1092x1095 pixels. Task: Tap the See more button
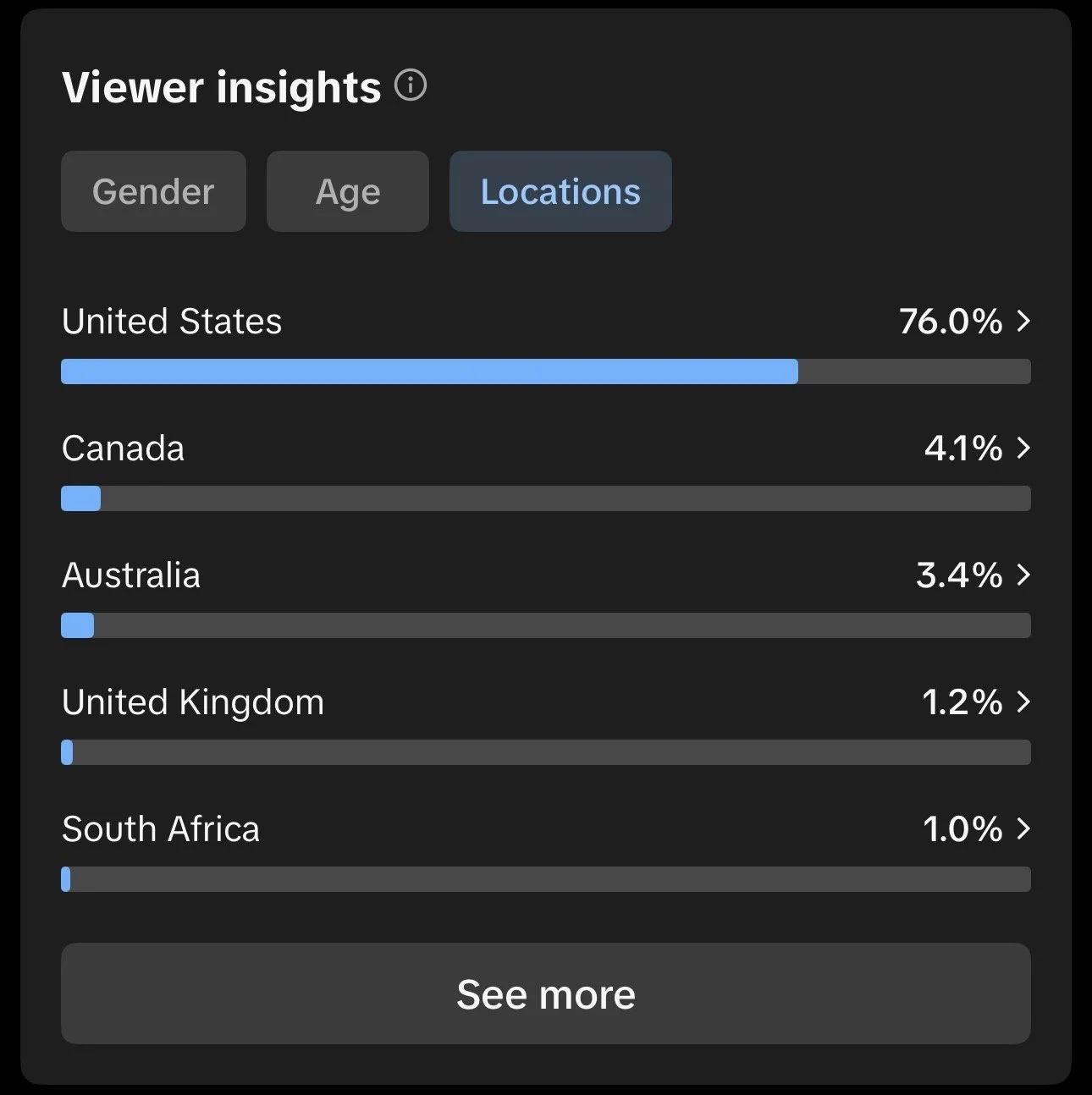coord(546,993)
